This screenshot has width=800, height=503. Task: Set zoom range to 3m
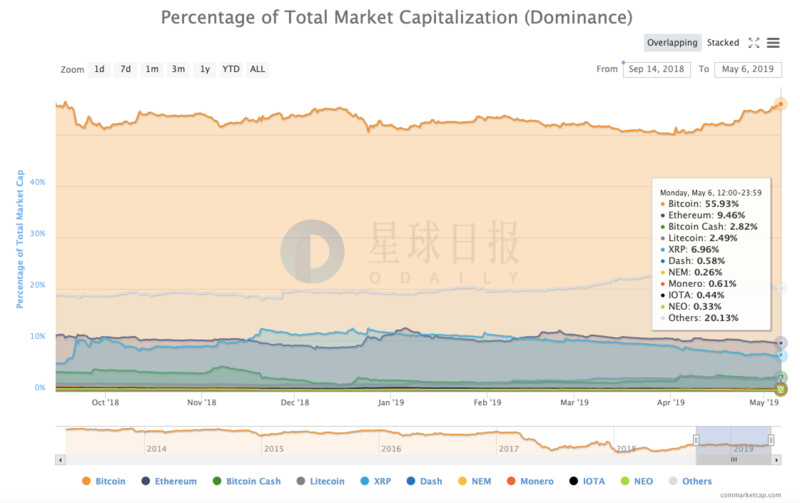[178, 69]
